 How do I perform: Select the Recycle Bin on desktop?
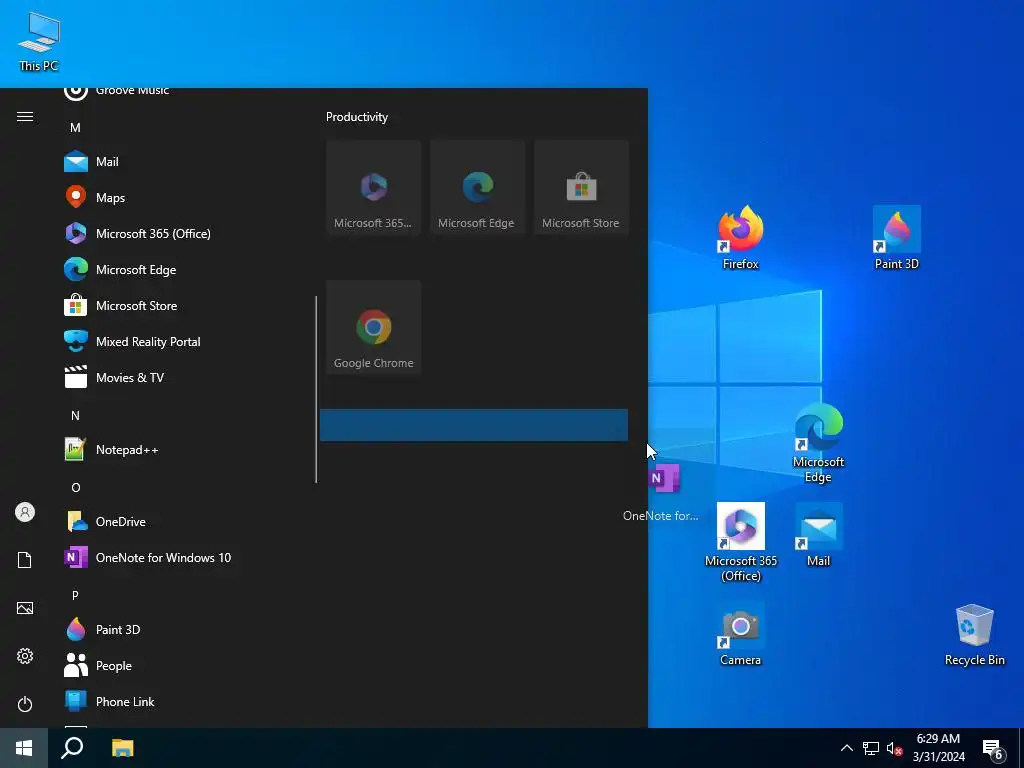point(974,634)
